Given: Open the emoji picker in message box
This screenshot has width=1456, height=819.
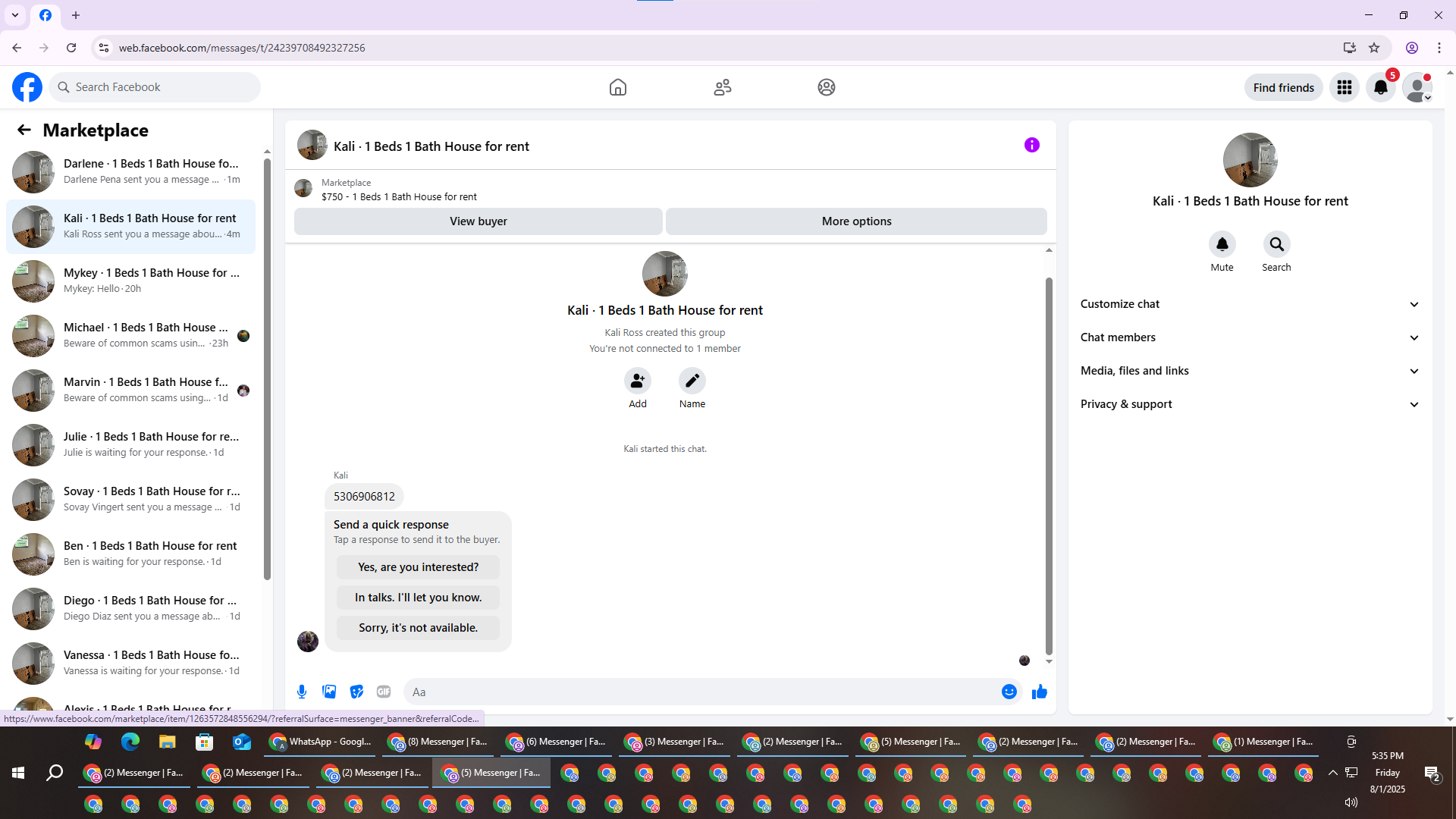Looking at the screenshot, I should (x=1009, y=692).
